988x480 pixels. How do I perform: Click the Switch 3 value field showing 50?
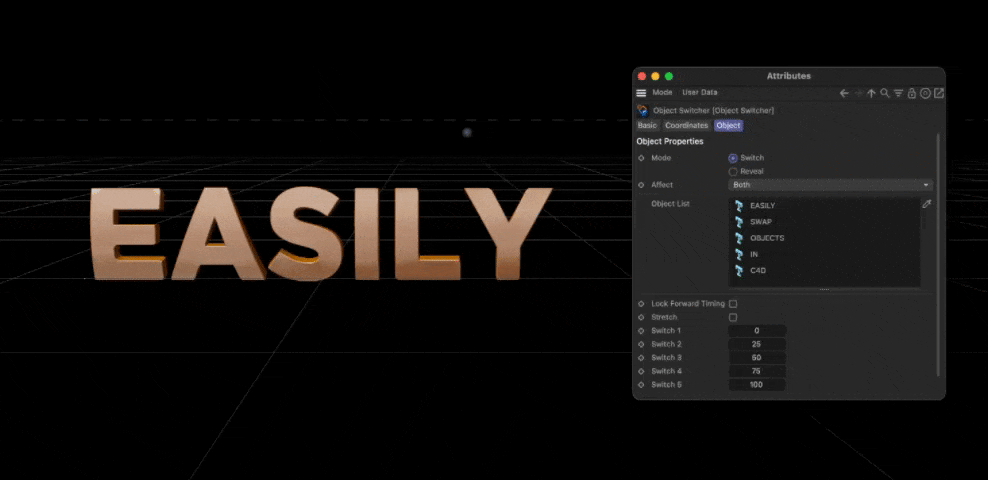[757, 358]
